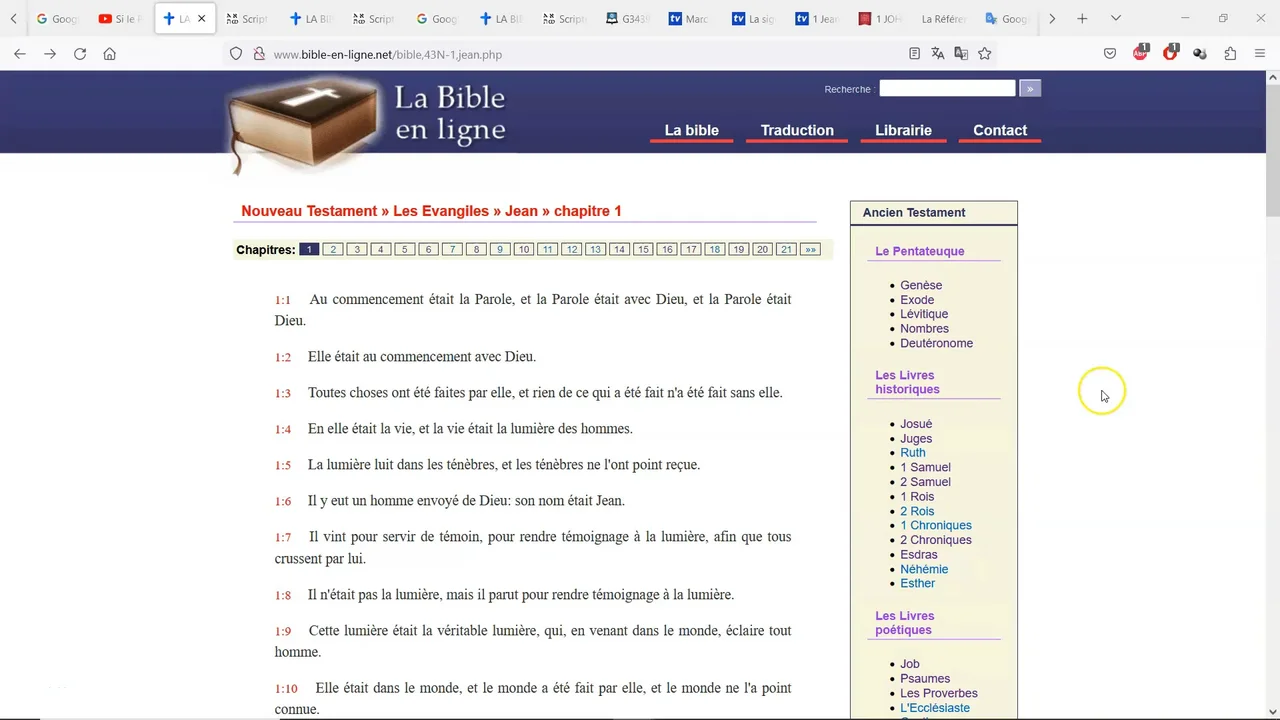Click the Firefox home icon
This screenshot has width=1280, height=720.
point(110,54)
